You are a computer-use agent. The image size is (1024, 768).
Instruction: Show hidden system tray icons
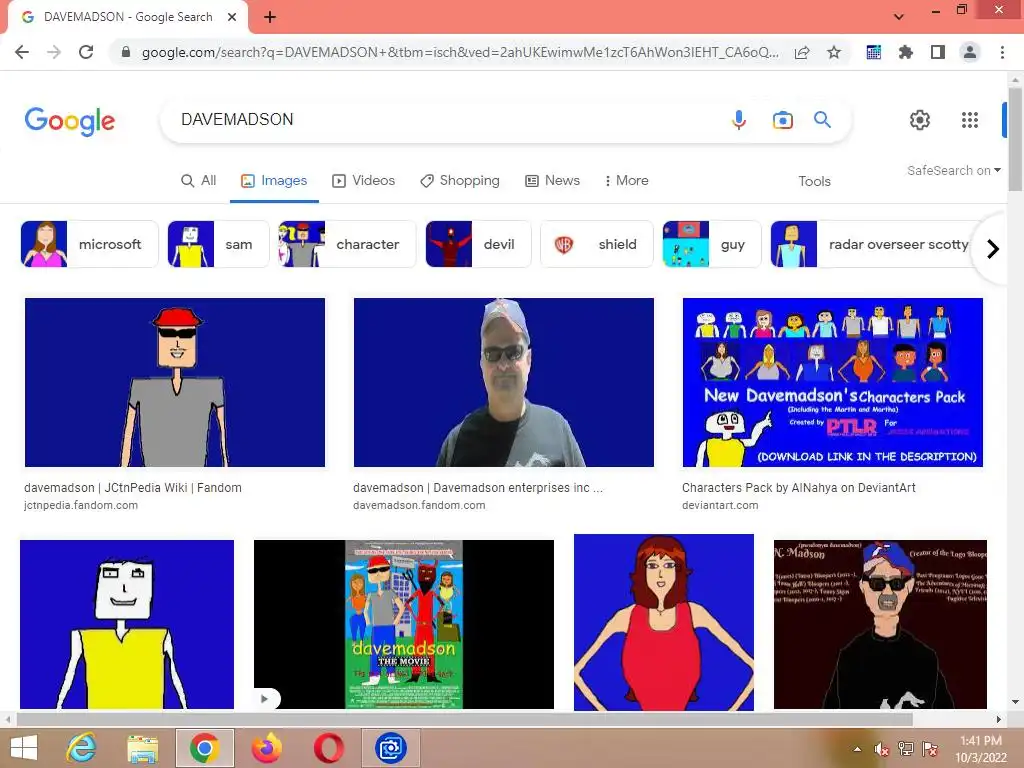click(x=857, y=749)
